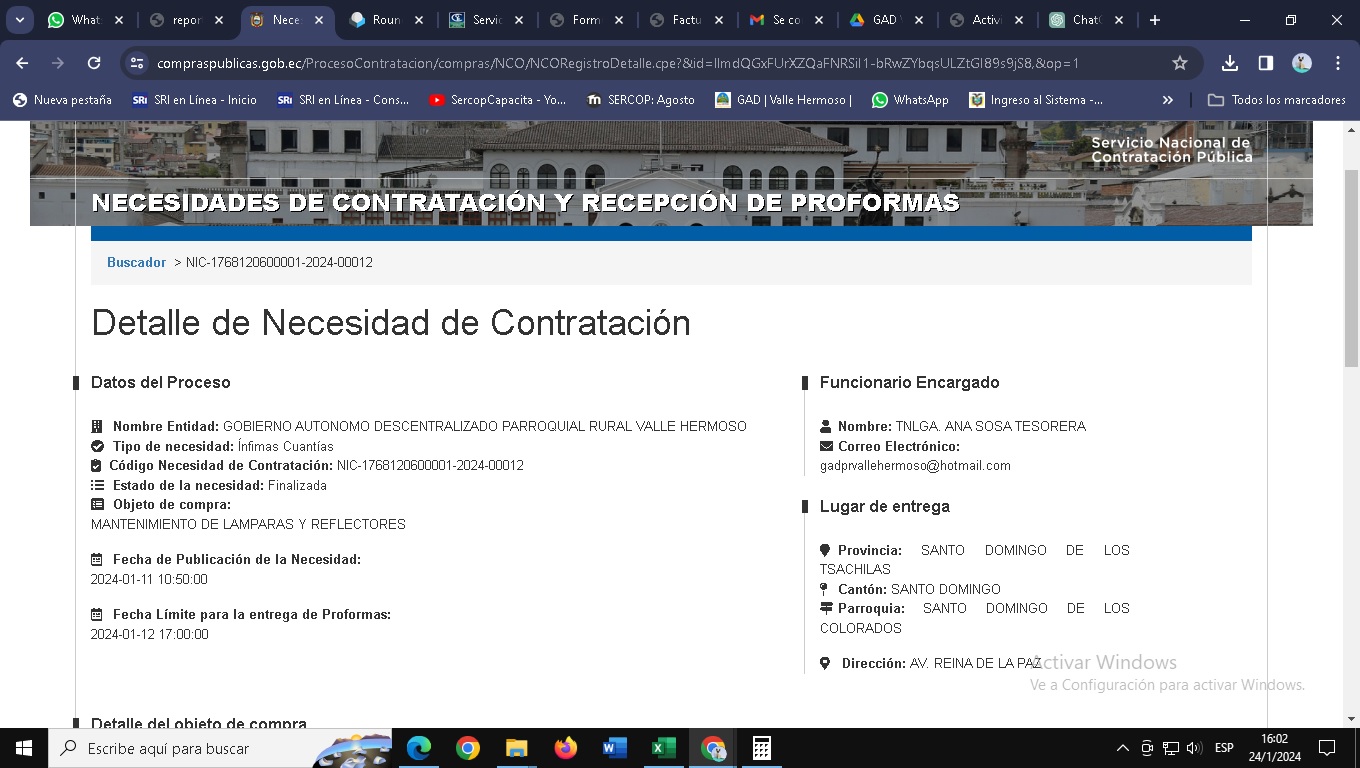Open the Excel icon in the taskbar
This screenshot has width=1360, height=768.
663,748
